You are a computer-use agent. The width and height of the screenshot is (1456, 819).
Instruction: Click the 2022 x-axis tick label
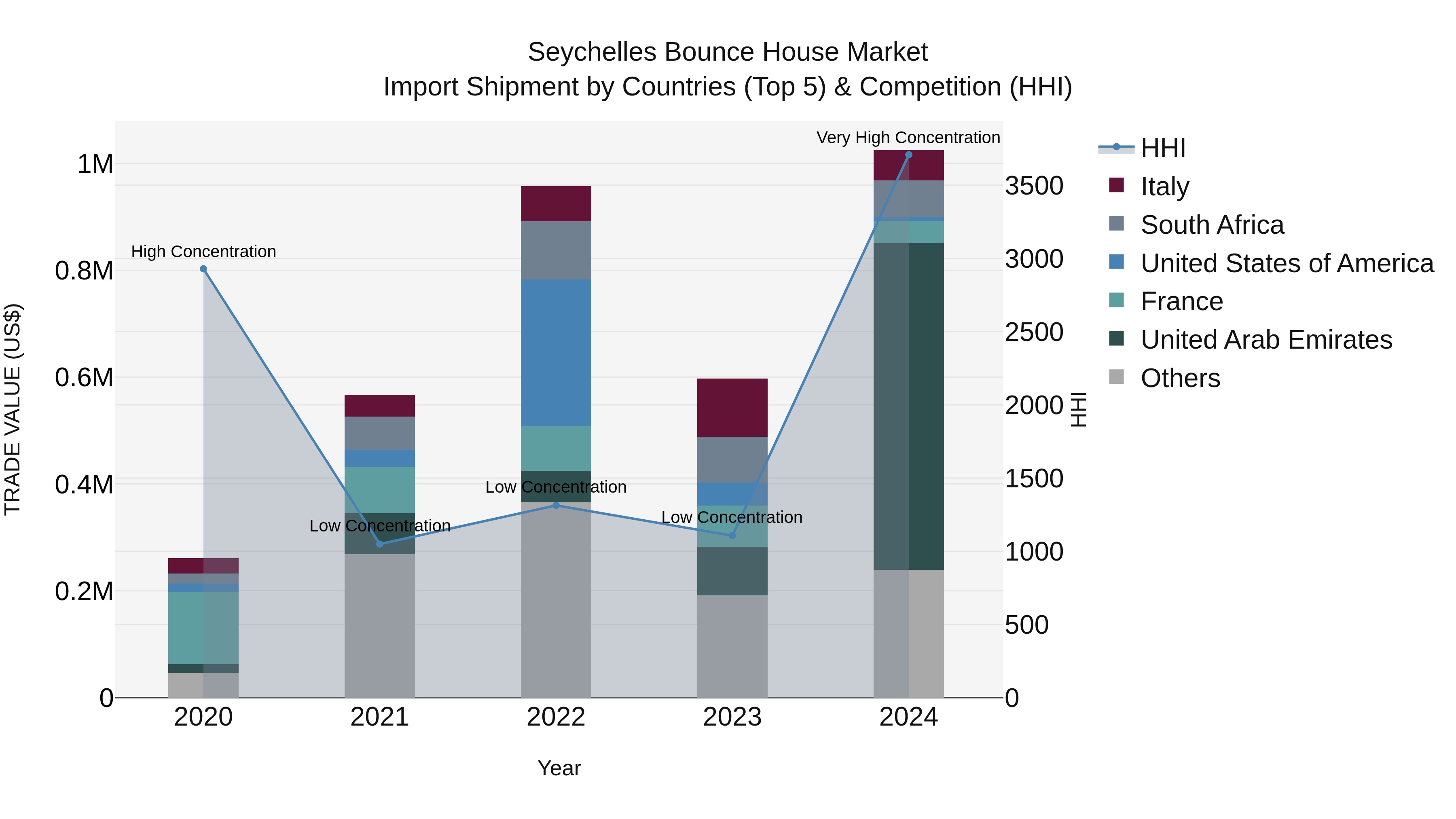pyautogui.click(x=556, y=717)
